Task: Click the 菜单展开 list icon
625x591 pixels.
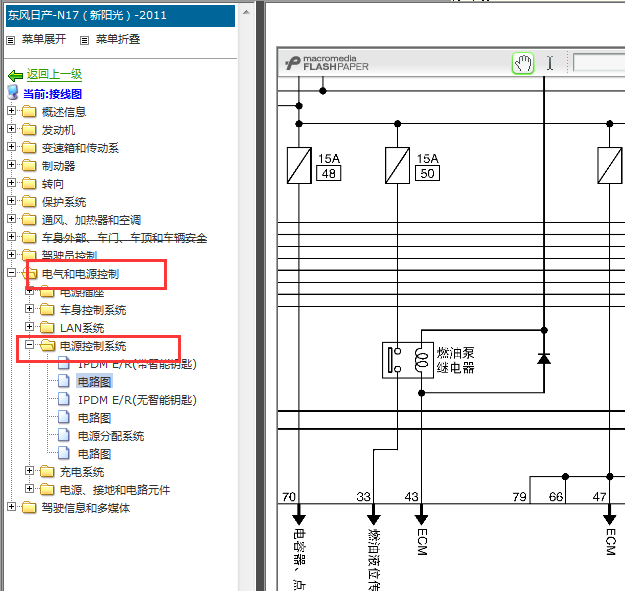Action: (x=11, y=40)
